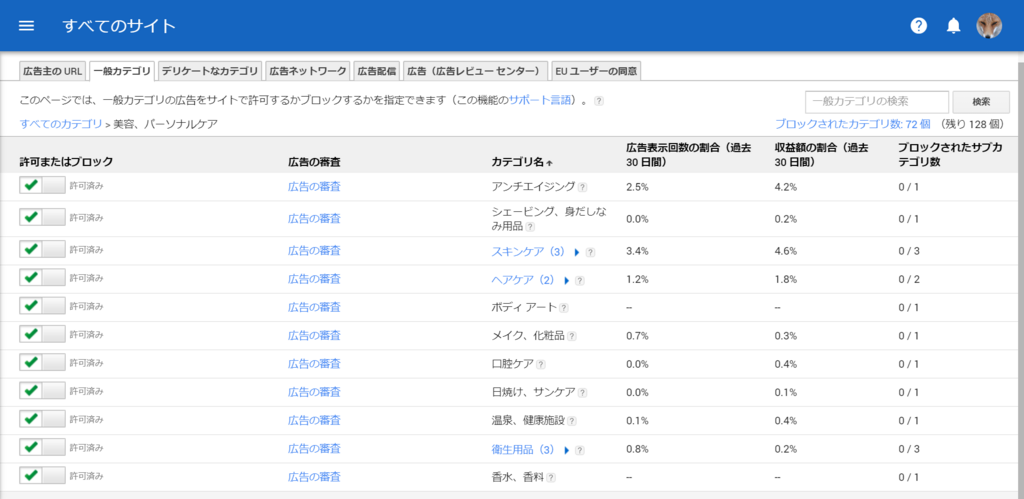Open 広告の審査 for ボディ アート row
Screen dimensions: 1024x499
(x=314, y=307)
